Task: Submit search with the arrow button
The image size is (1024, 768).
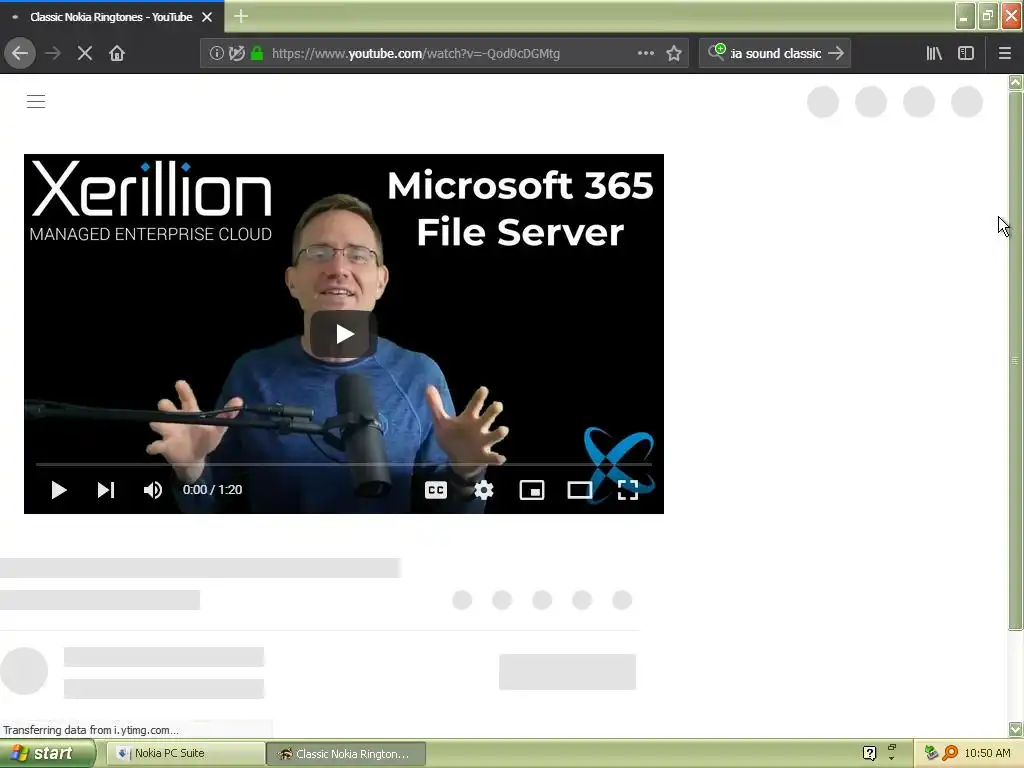Action: click(836, 54)
